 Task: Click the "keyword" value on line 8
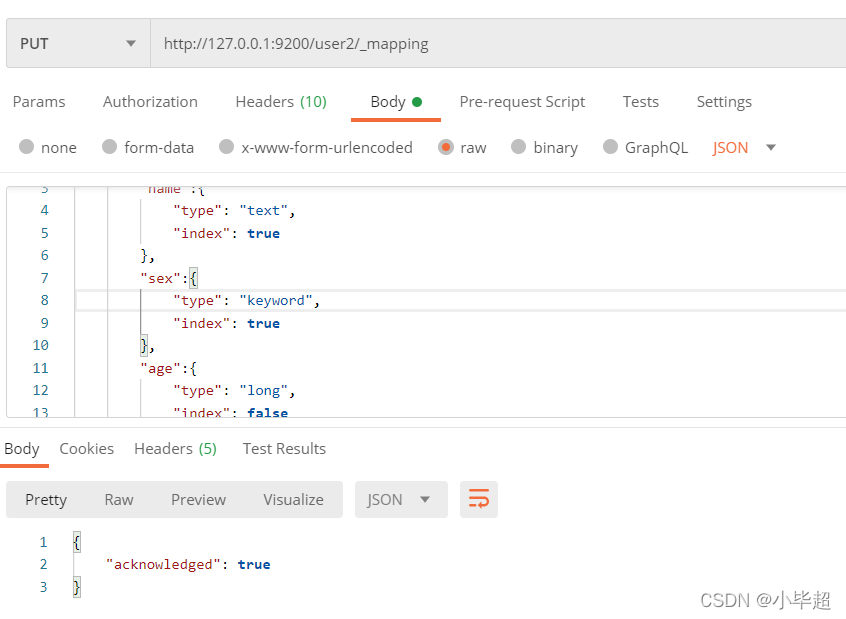tap(276, 301)
